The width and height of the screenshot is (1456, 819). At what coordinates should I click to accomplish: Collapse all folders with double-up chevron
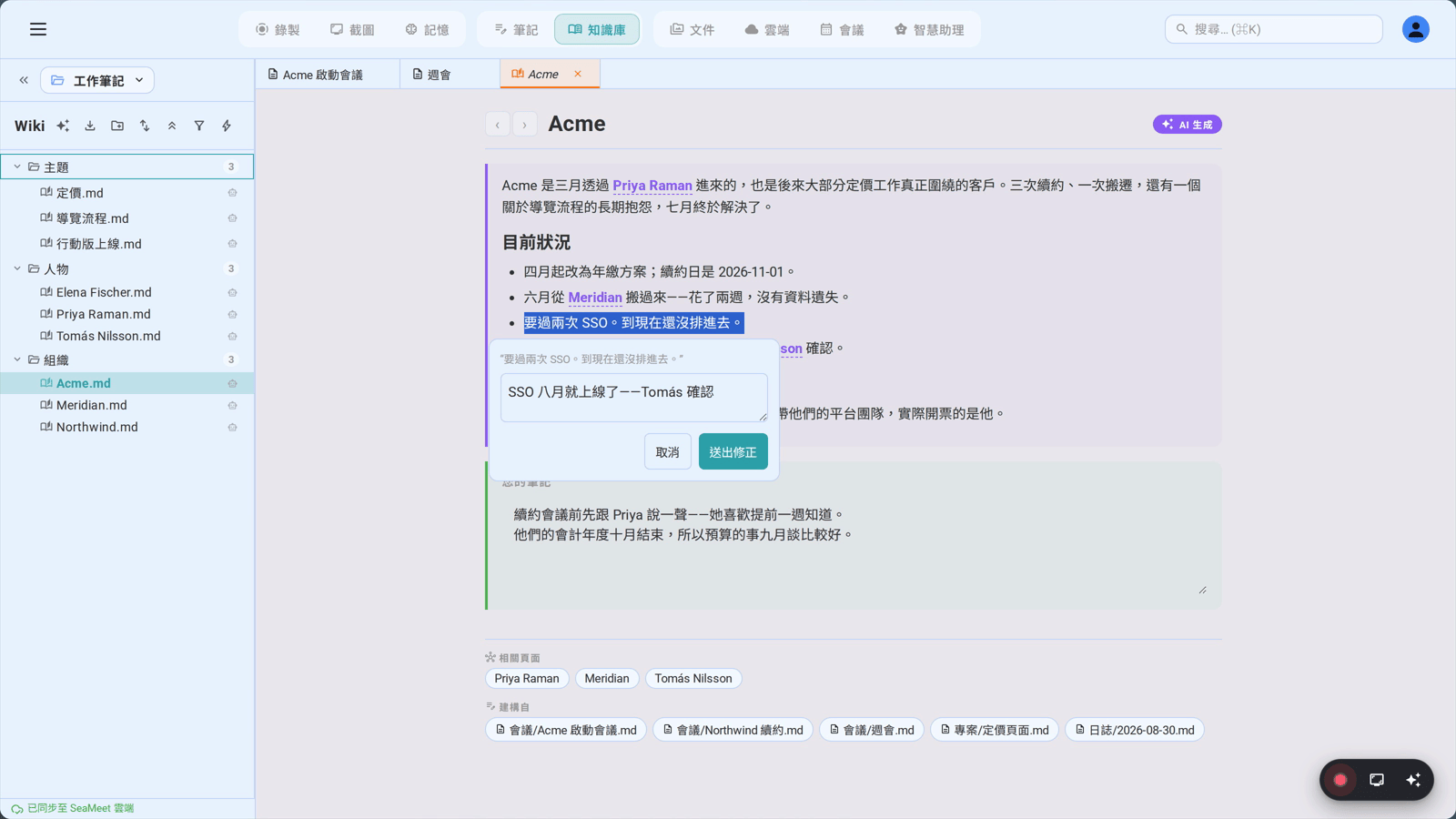pyautogui.click(x=172, y=126)
